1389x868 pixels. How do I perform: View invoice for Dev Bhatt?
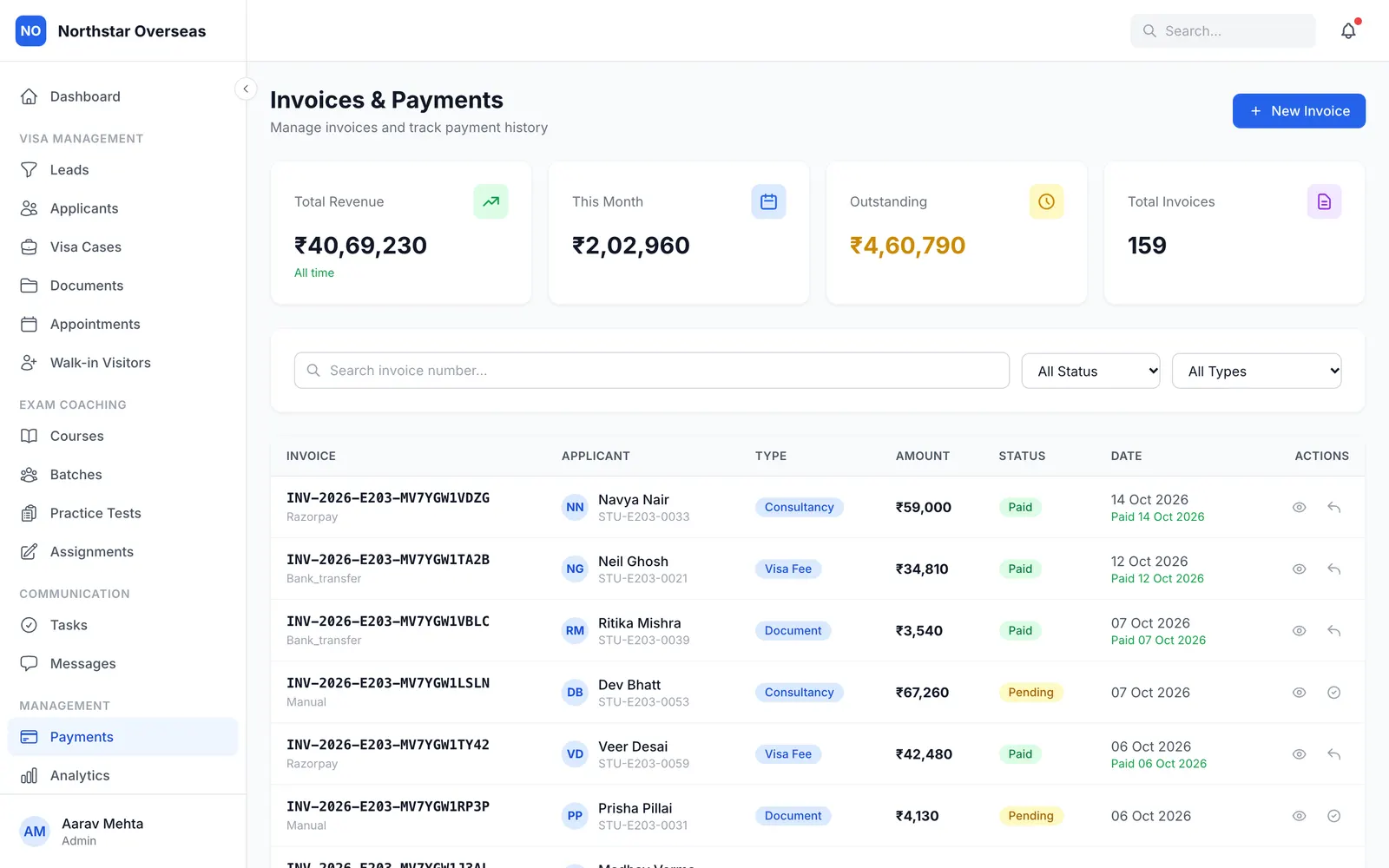pos(1300,693)
